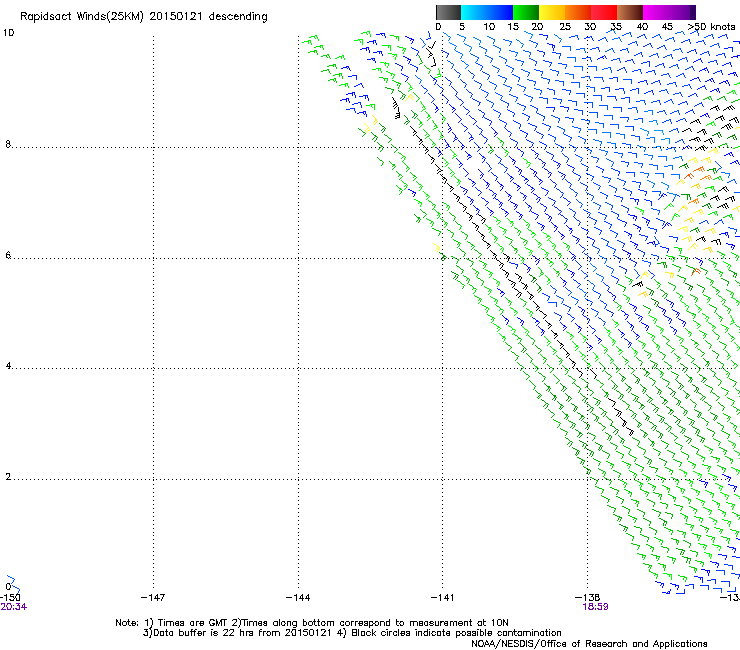
Task: Click the latitude label "4"
Action: 8,366
